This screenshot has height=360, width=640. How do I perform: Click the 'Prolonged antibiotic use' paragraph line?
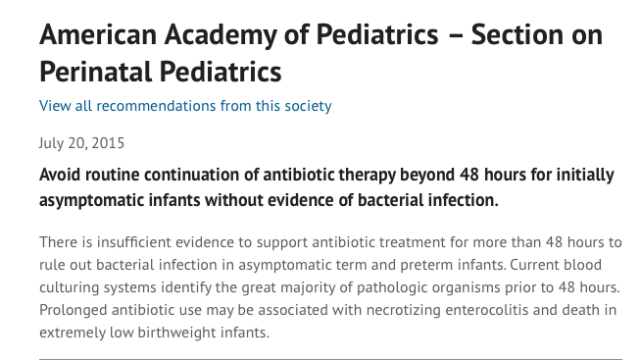[328, 310]
